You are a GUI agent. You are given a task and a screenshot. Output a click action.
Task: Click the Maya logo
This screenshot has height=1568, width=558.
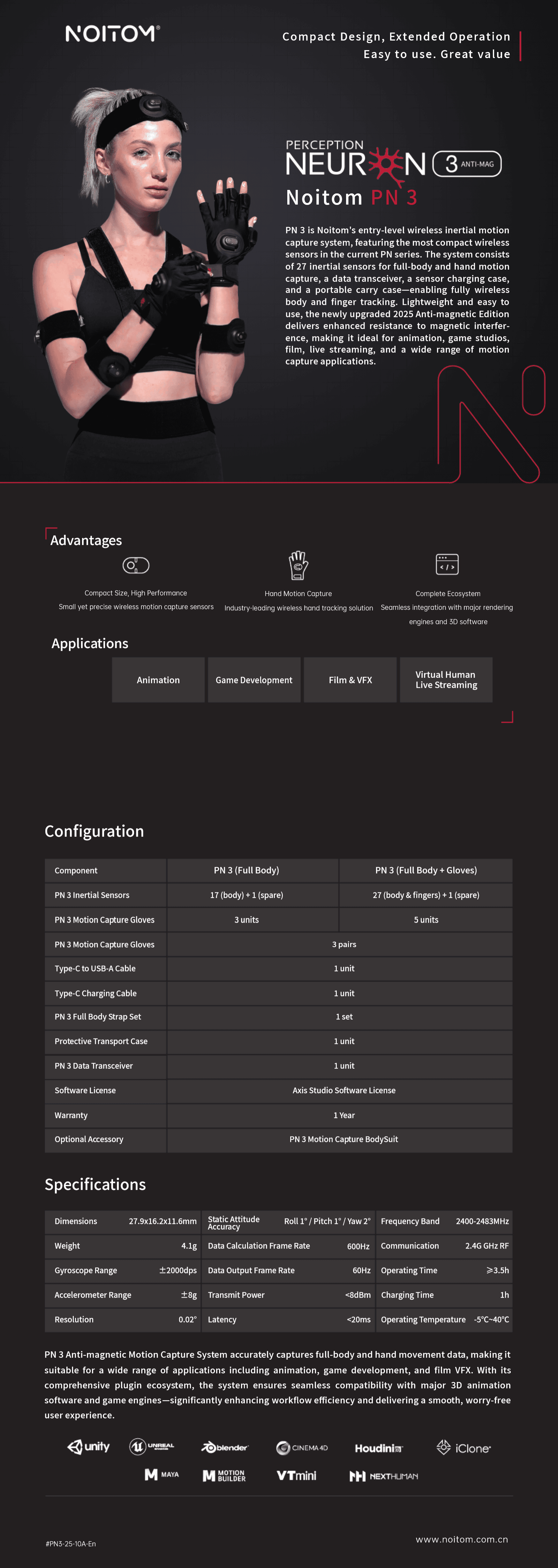pyautogui.click(x=162, y=1474)
